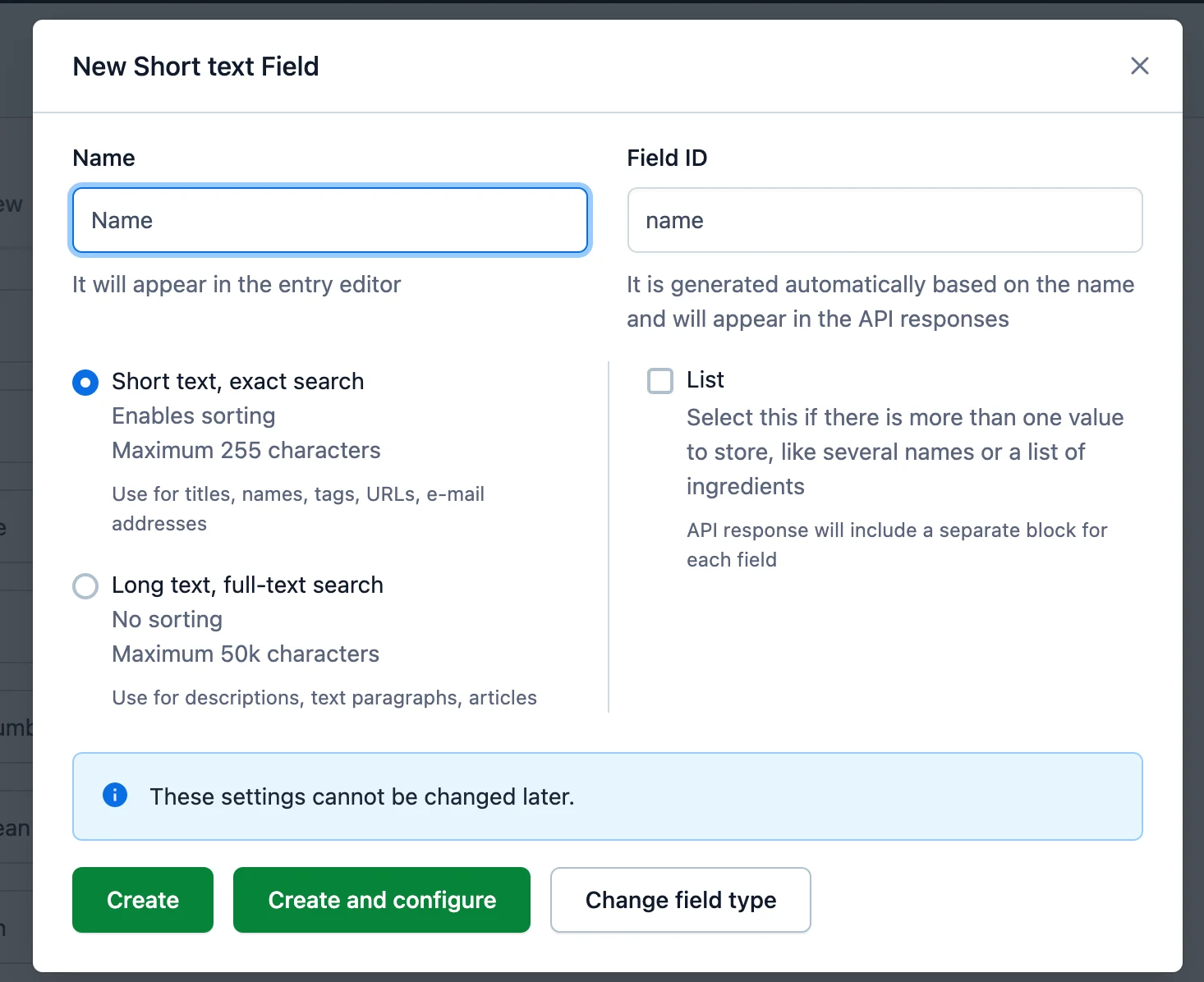Click 'Select this if there is more than one value' text
Screen dimensions: 1204x982
[905, 452]
